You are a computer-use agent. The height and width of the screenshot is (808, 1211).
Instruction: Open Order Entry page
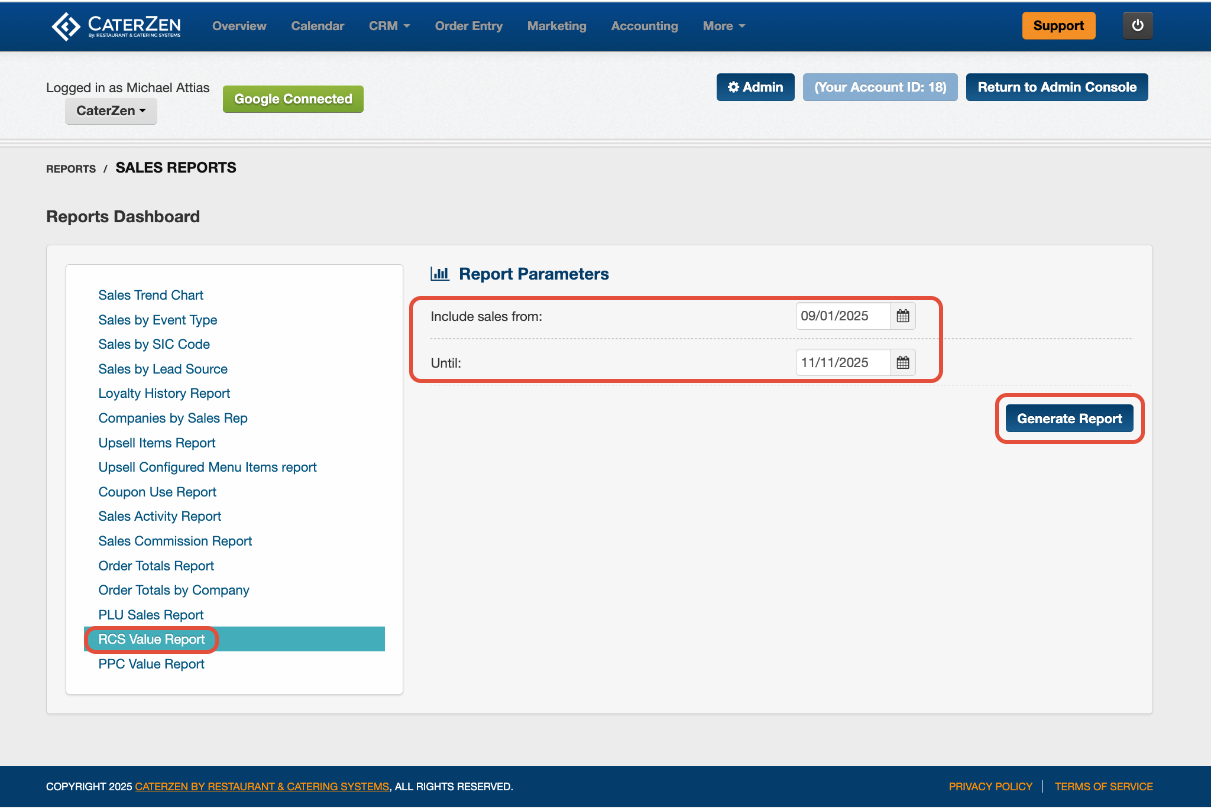coord(469,26)
